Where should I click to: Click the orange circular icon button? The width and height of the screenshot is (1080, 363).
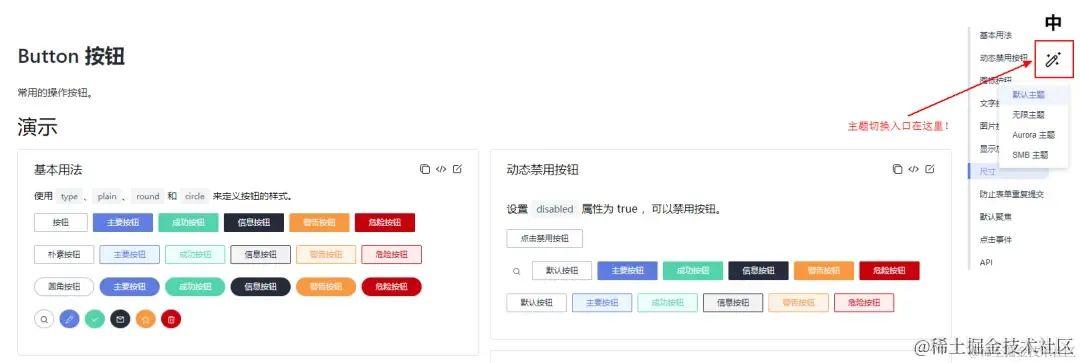(x=146, y=319)
